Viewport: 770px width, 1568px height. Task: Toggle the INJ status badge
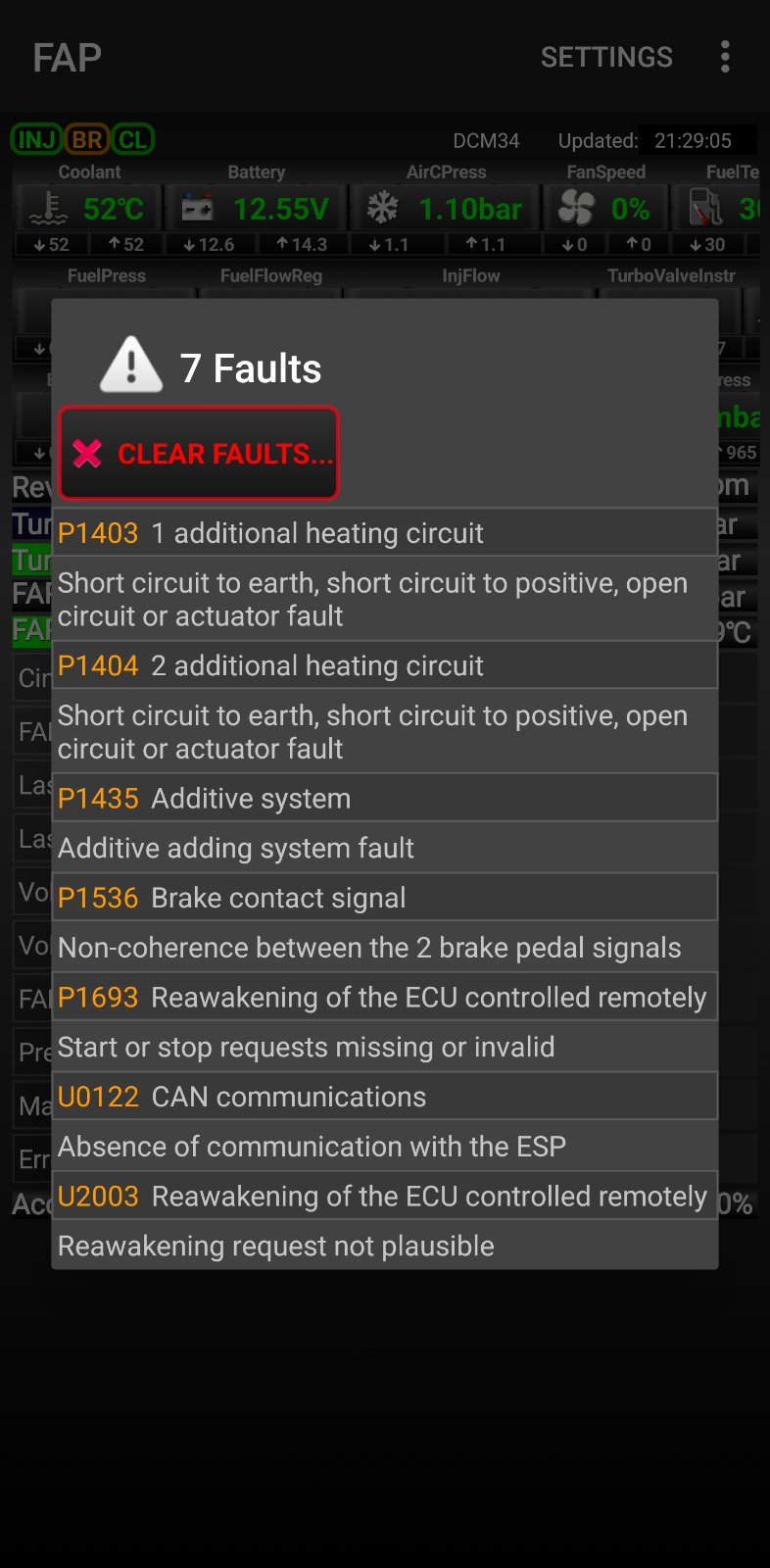tap(36, 139)
